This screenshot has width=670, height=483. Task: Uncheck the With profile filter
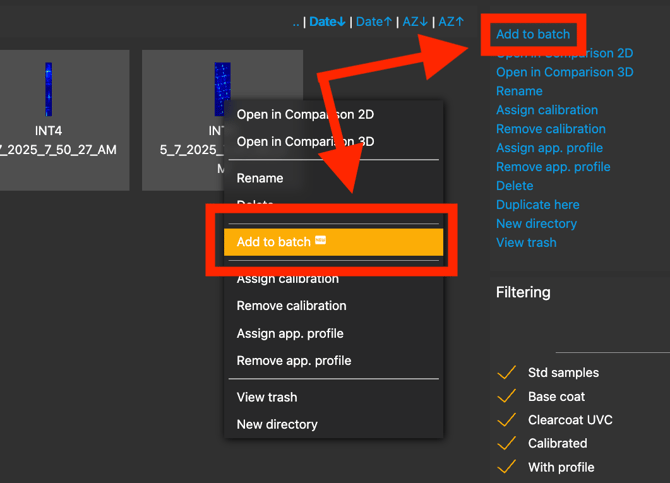(507, 467)
